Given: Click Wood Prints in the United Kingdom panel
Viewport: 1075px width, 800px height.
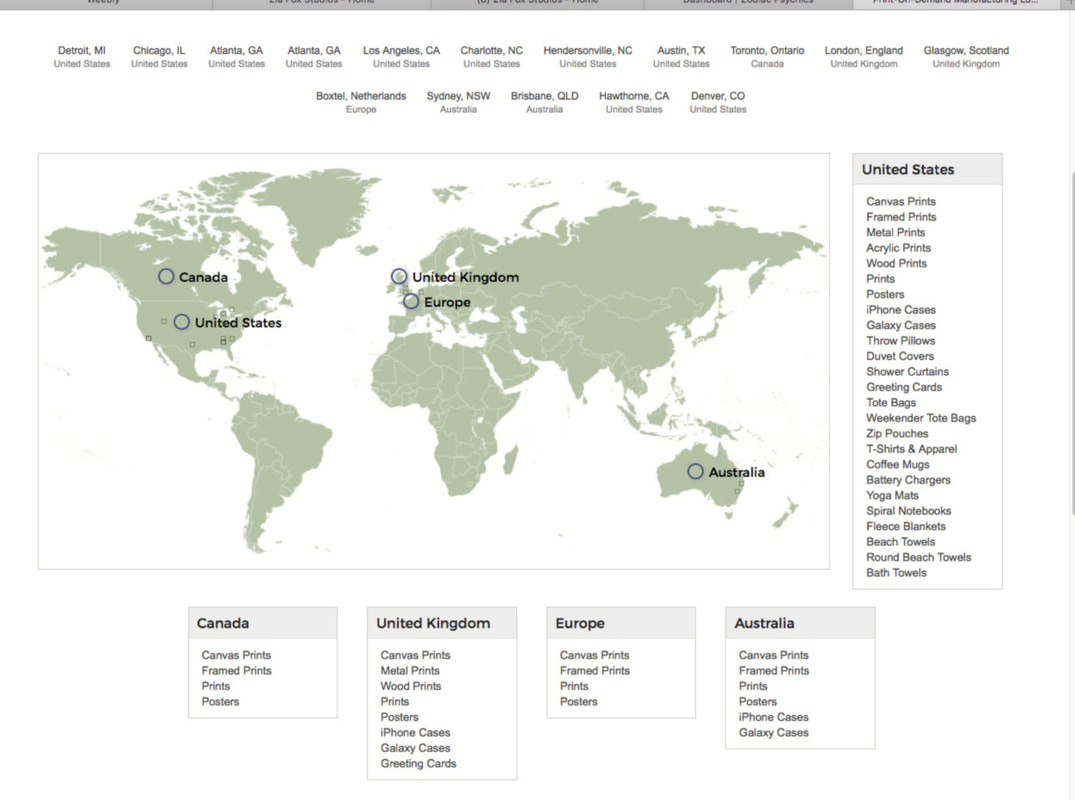Looking at the screenshot, I should (411, 686).
